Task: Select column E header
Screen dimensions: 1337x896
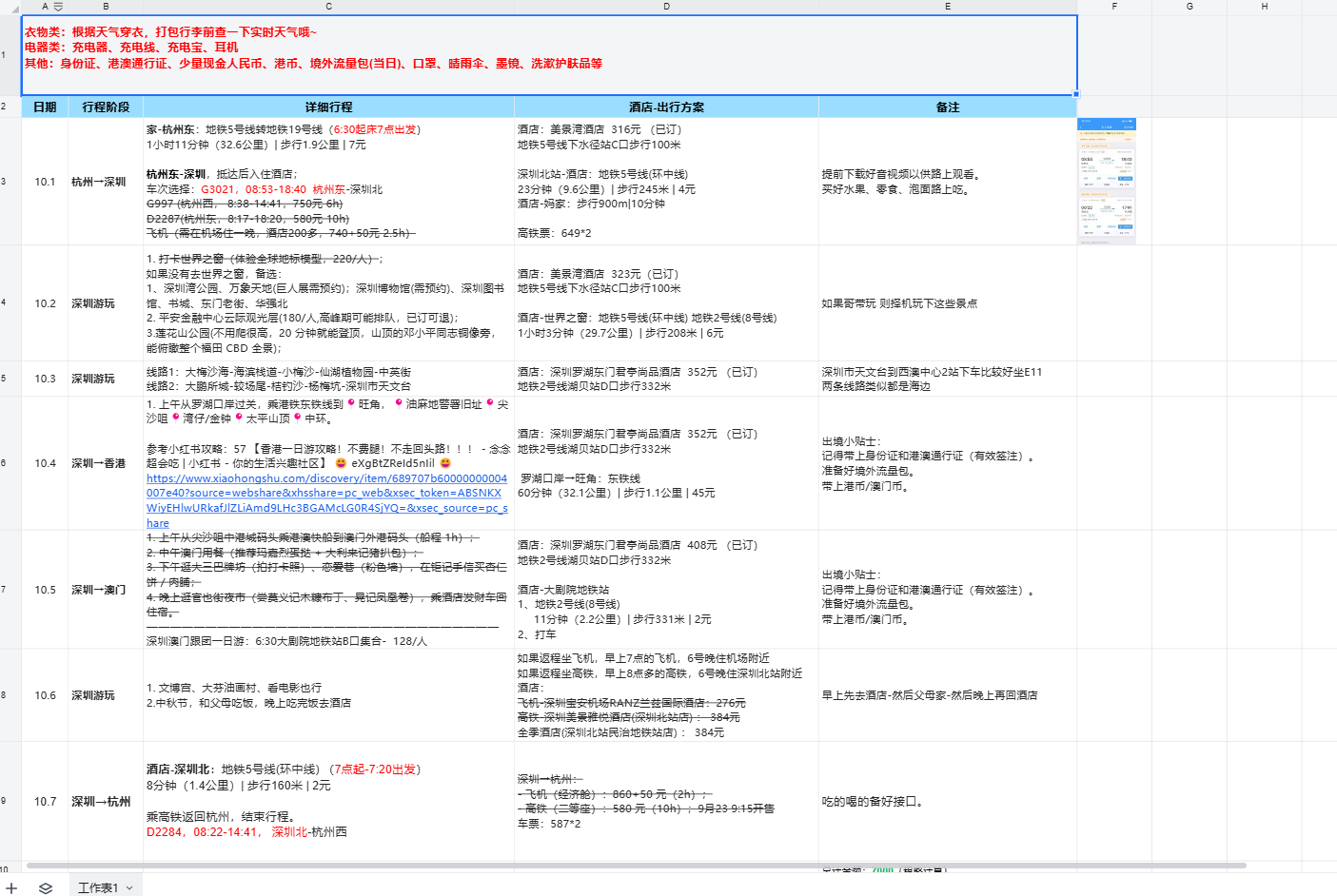Action: [947, 7]
